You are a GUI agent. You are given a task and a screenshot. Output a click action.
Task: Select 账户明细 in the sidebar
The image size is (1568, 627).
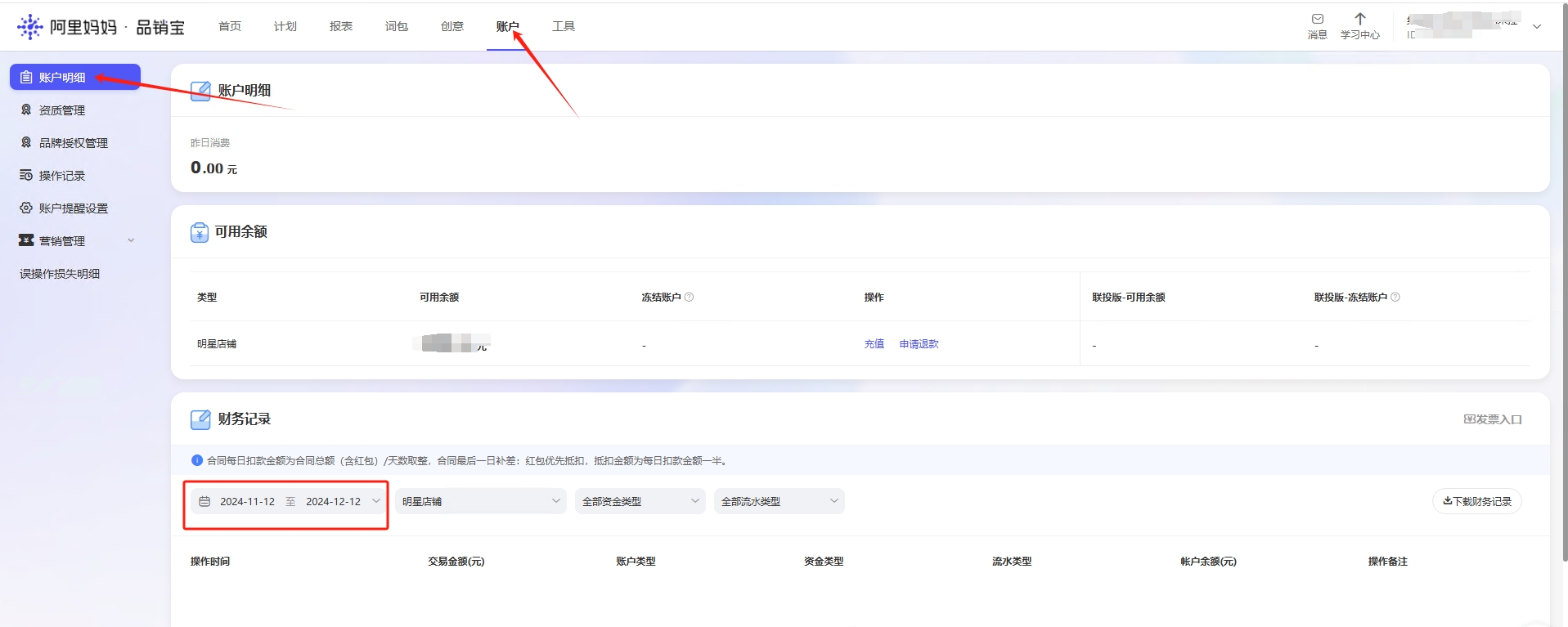[75, 77]
